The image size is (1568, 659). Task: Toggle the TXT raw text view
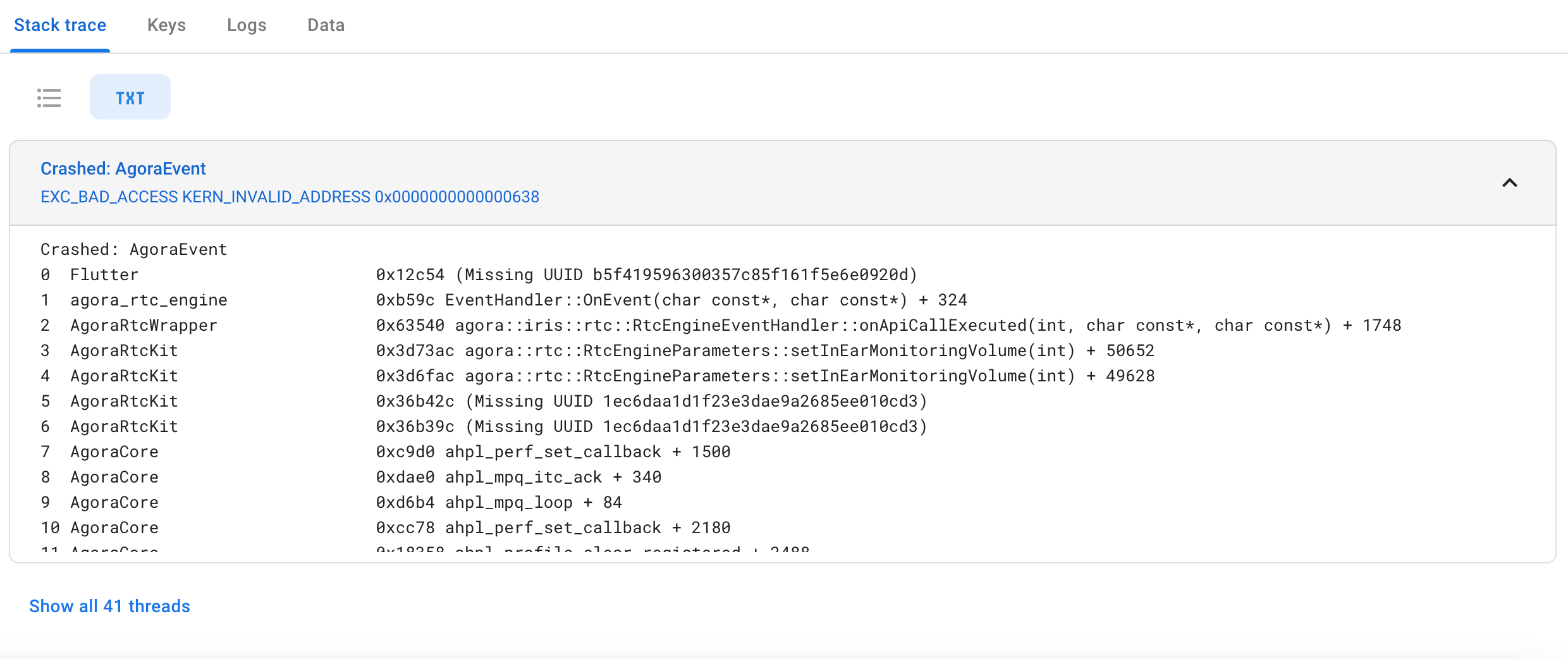[x=130, y=97]
